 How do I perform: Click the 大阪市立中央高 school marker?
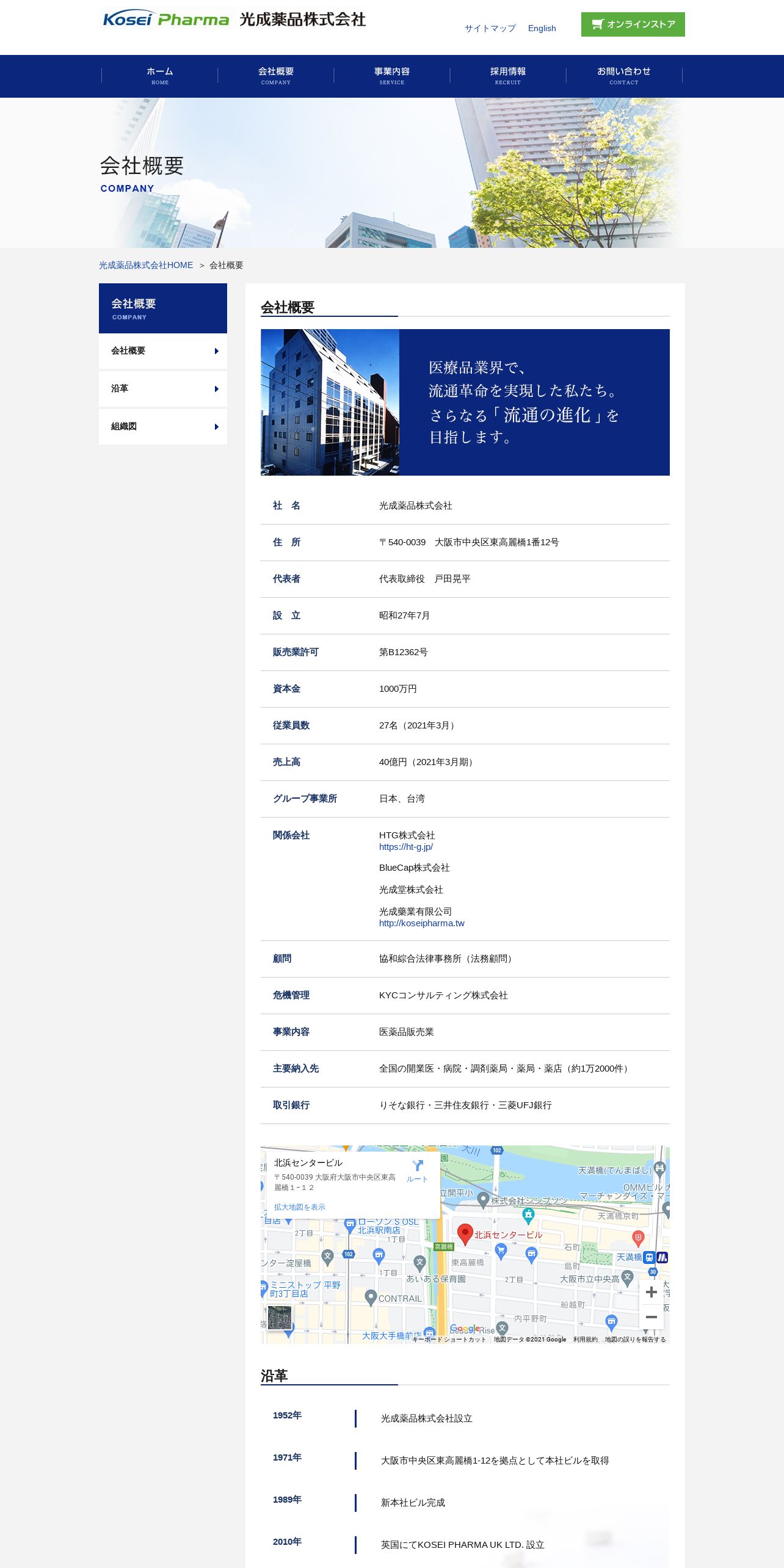(627, 1277)
